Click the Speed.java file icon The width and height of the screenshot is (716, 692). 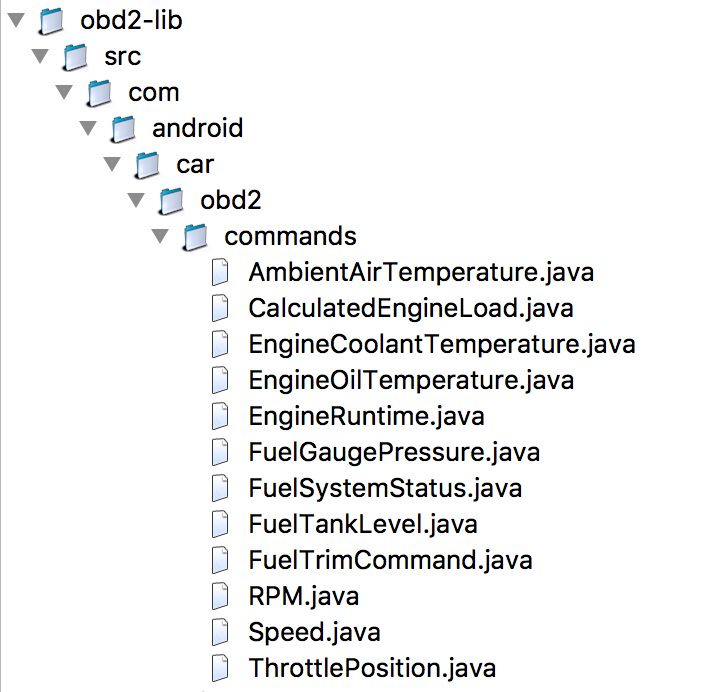220,632
